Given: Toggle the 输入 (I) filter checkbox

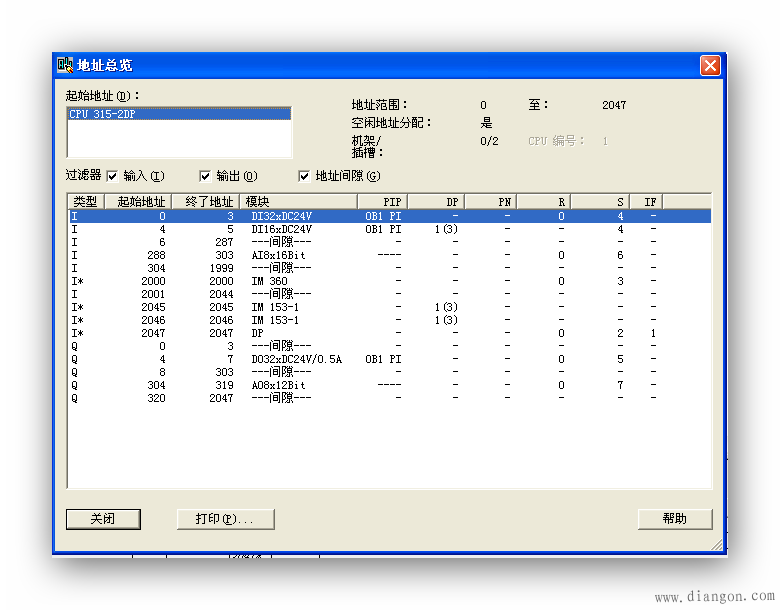Looking at the screenshot, I should 112,176.
